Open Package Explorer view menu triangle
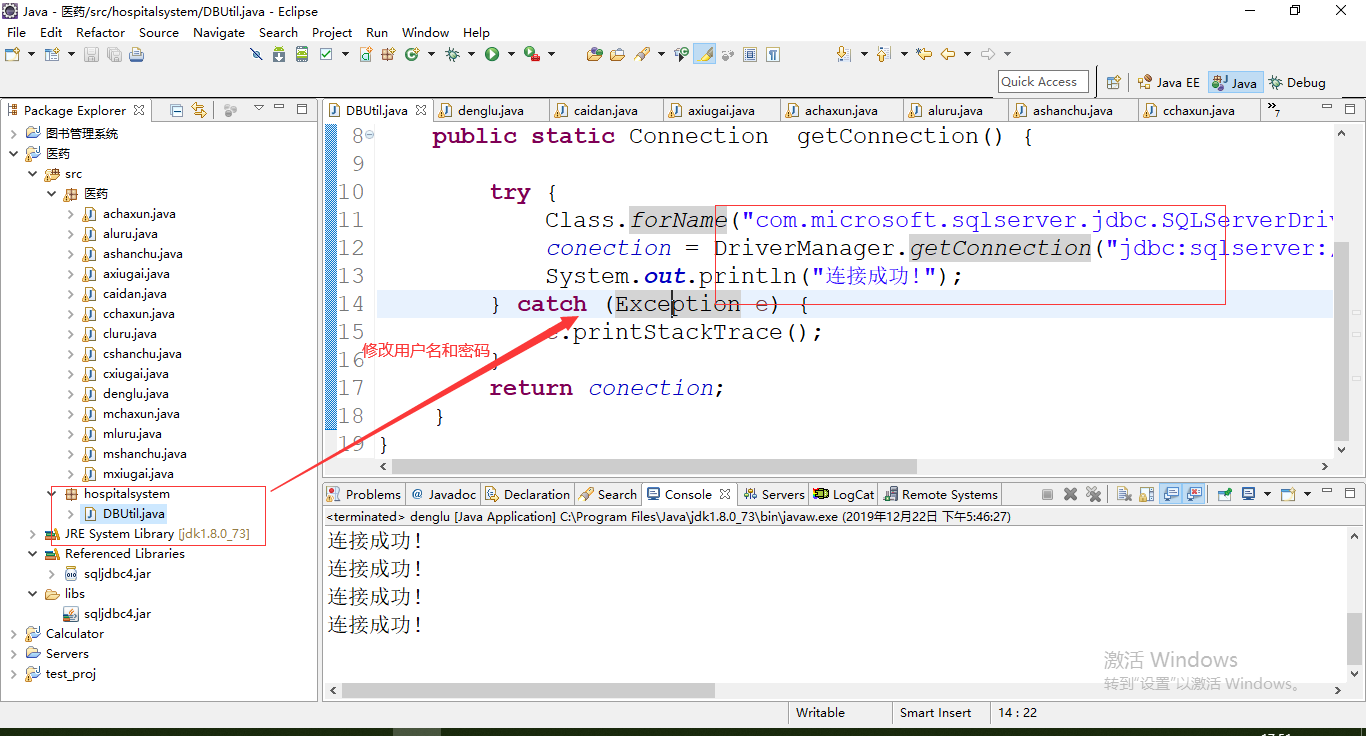1366x736 pixels. (258, 108)
